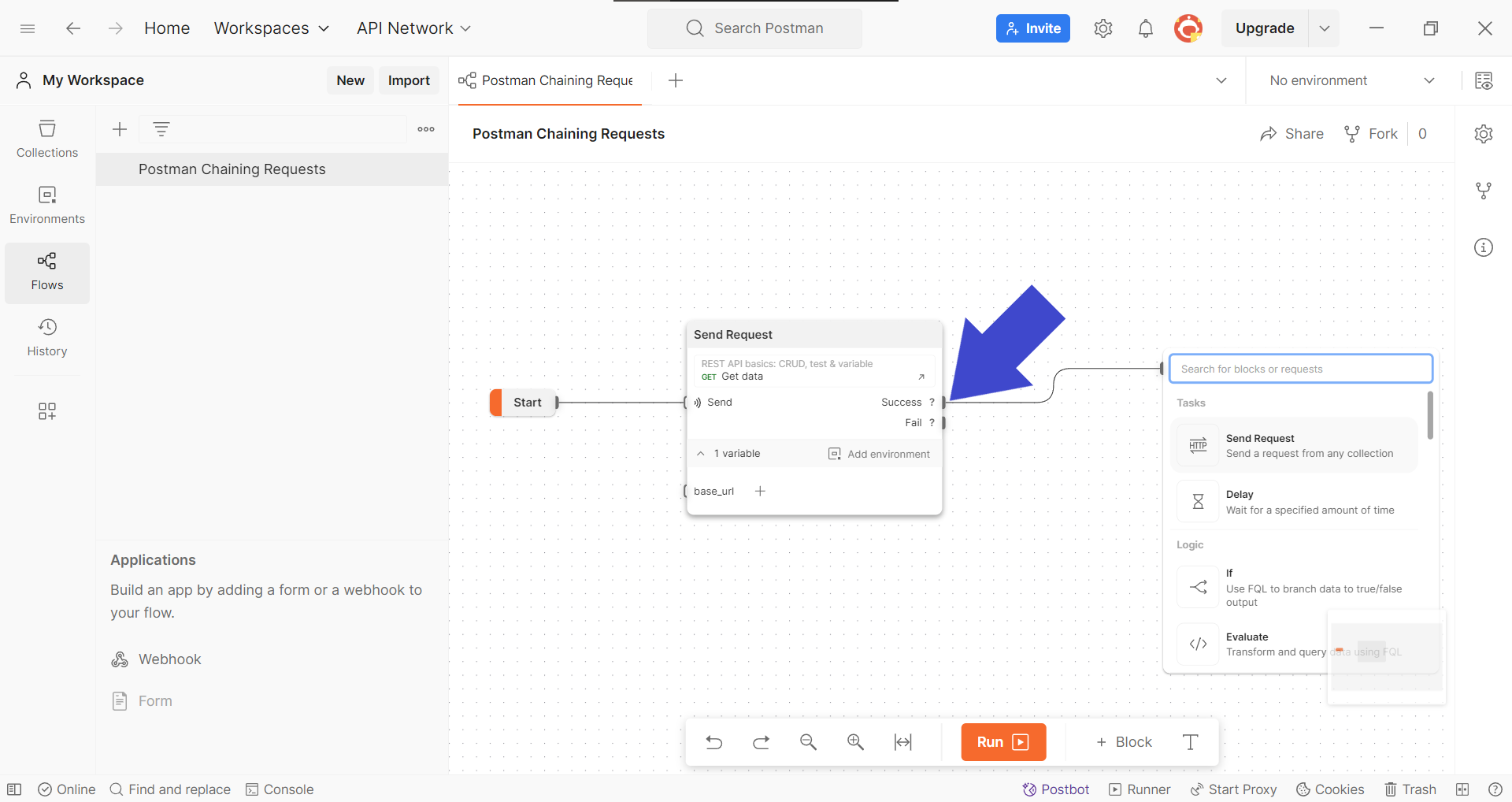Choose If block from Logic list

[x=1294, y=587]
